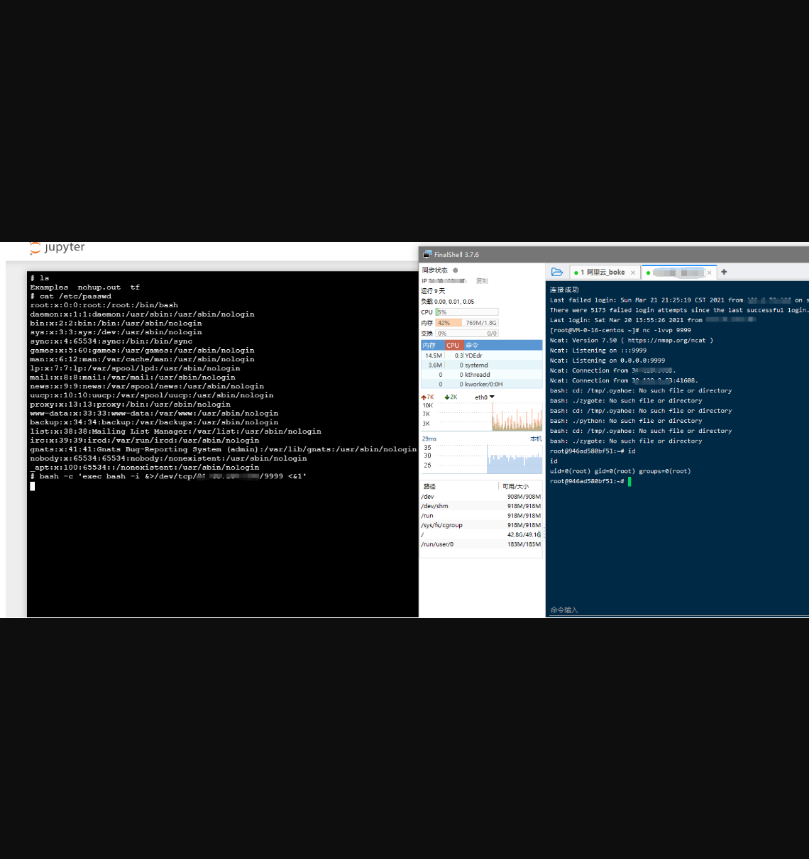Sort processes by CPU column

point(454,345)
